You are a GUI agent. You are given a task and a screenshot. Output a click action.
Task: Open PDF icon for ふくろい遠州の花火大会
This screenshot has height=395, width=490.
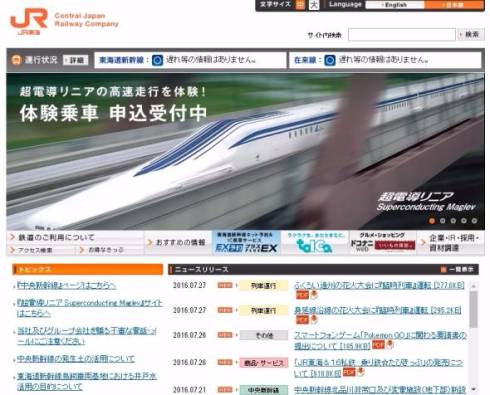pos(302,295)
